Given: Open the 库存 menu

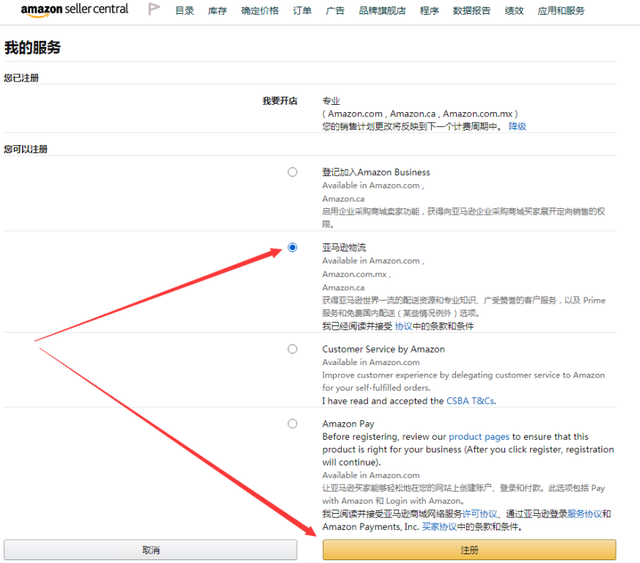Looking at the screenshot, I should (x=217, y=11).
